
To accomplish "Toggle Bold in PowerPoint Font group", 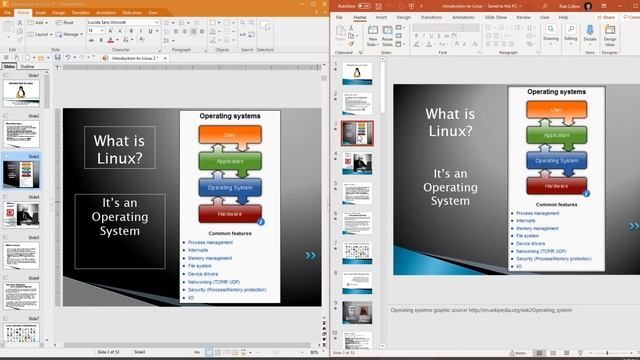I will [416, 36].
